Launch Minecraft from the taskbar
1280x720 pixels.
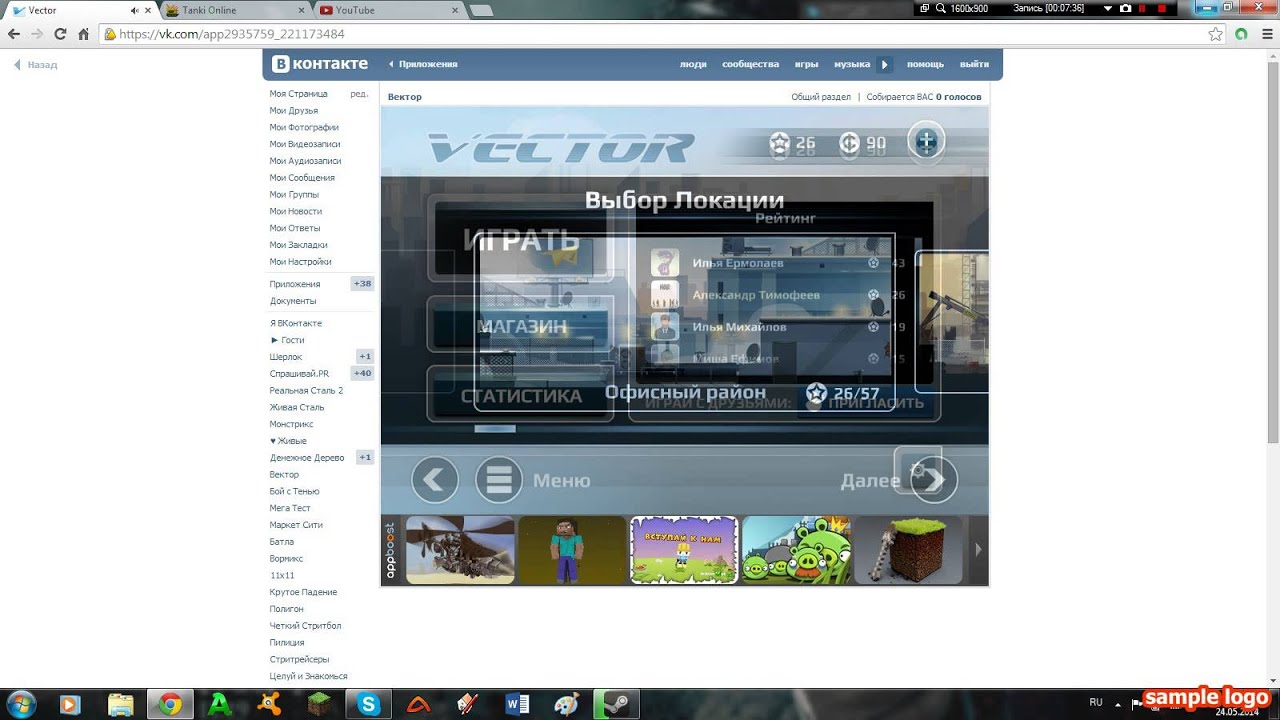(x=320, y=704)
